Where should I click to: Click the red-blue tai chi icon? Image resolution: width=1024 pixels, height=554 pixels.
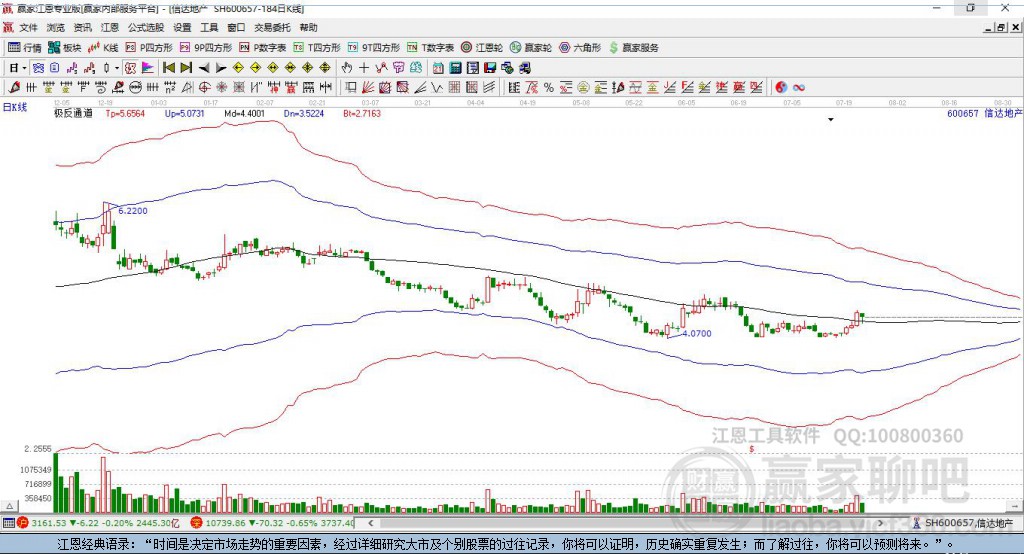tap(781, 88)
